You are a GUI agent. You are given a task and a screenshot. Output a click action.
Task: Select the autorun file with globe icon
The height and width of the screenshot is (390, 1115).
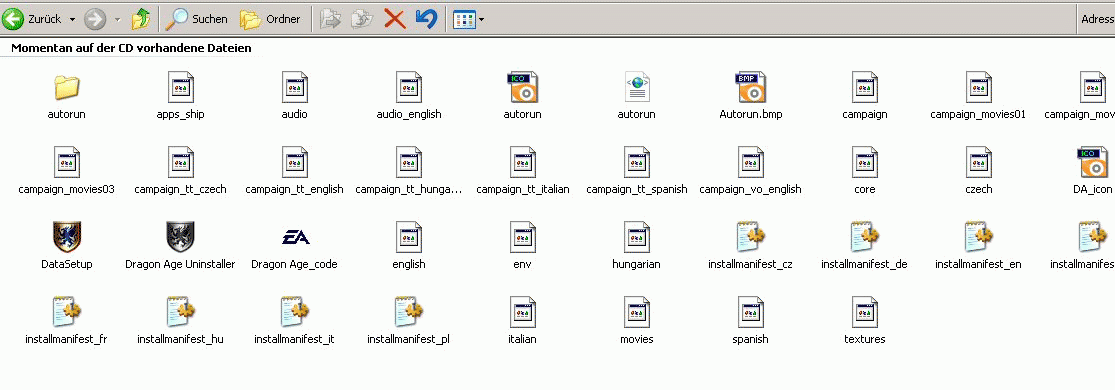[x=636, y=96]
